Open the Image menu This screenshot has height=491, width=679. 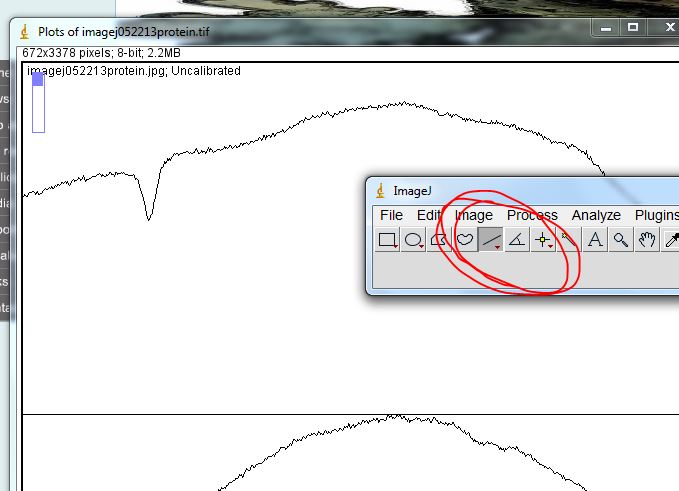point(473,215)
